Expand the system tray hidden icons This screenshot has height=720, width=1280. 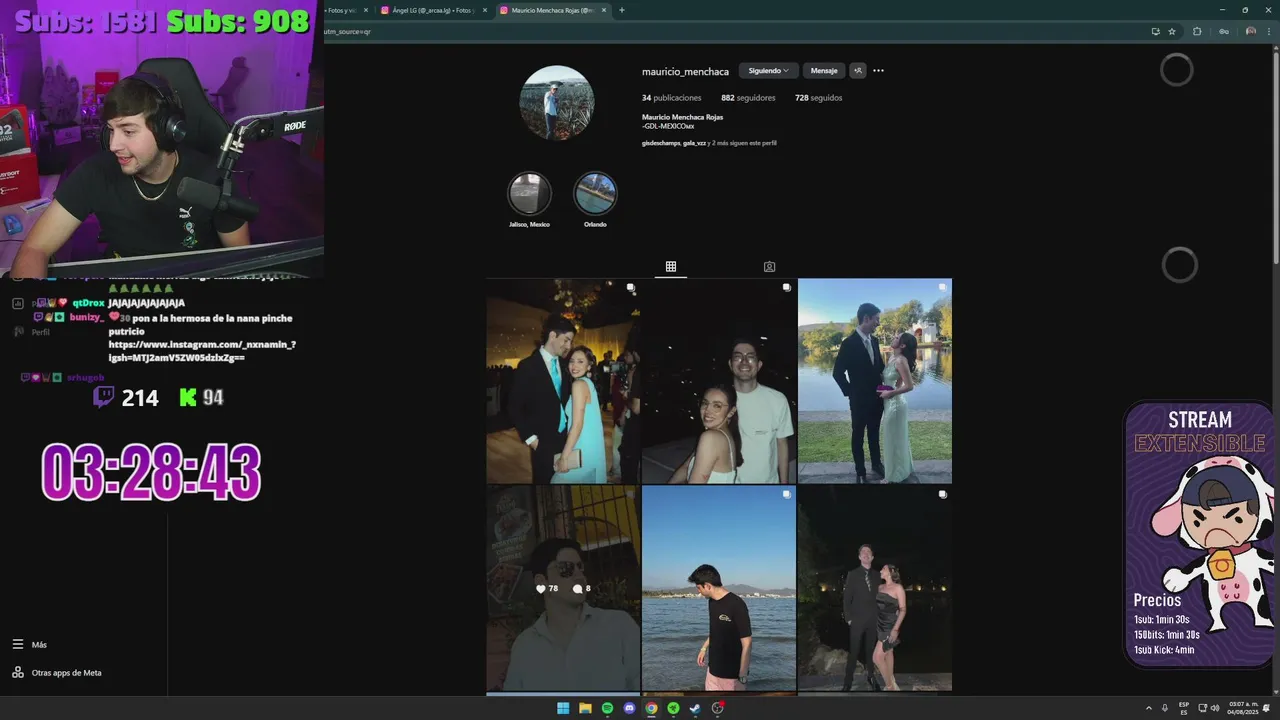(x=1149, y=708)
